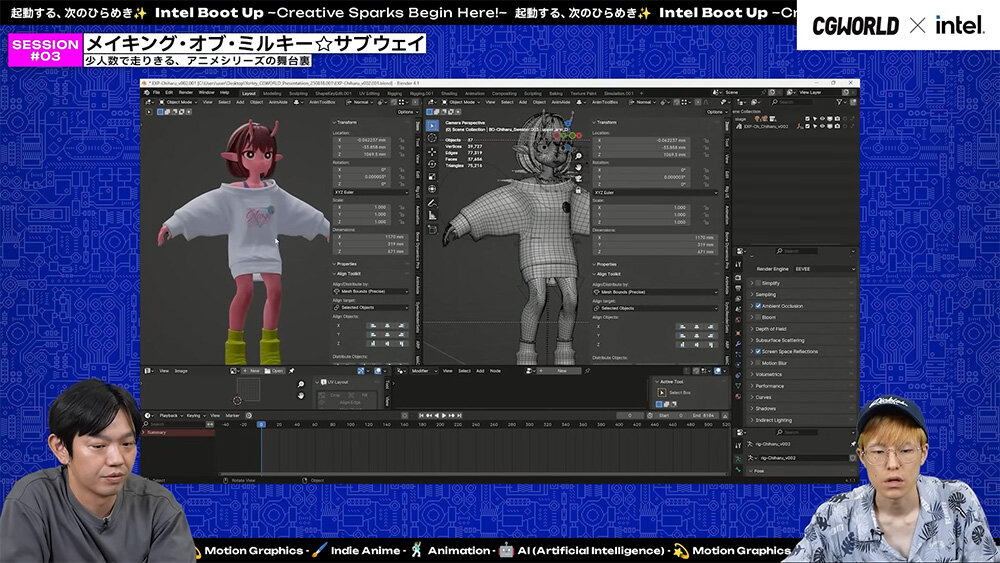Toggle auto keying record button in timeline
This screenshot has width=1000, height=563.
pyautogui.click(x=404, y=415)
